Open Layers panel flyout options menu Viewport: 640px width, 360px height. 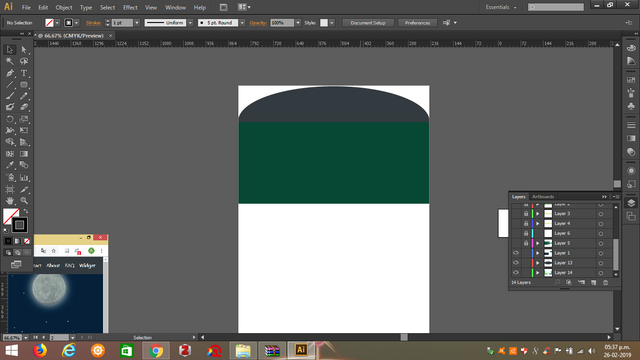click(616, 197)
